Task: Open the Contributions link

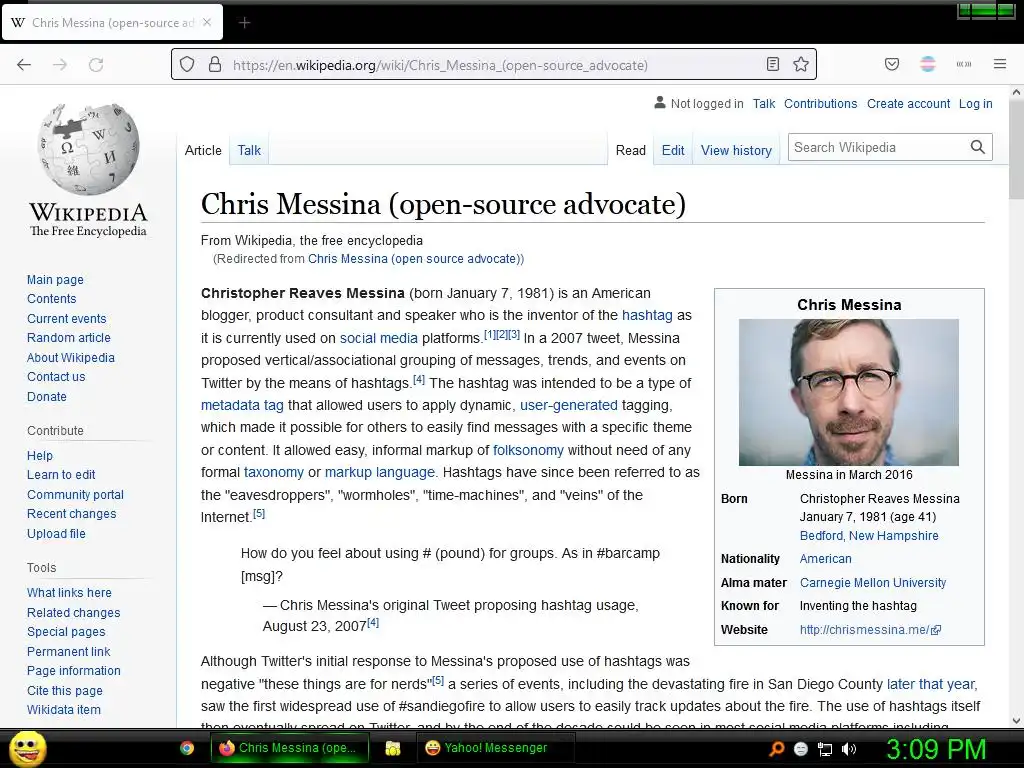Action: pyautogui.click(x=820, y=103)
